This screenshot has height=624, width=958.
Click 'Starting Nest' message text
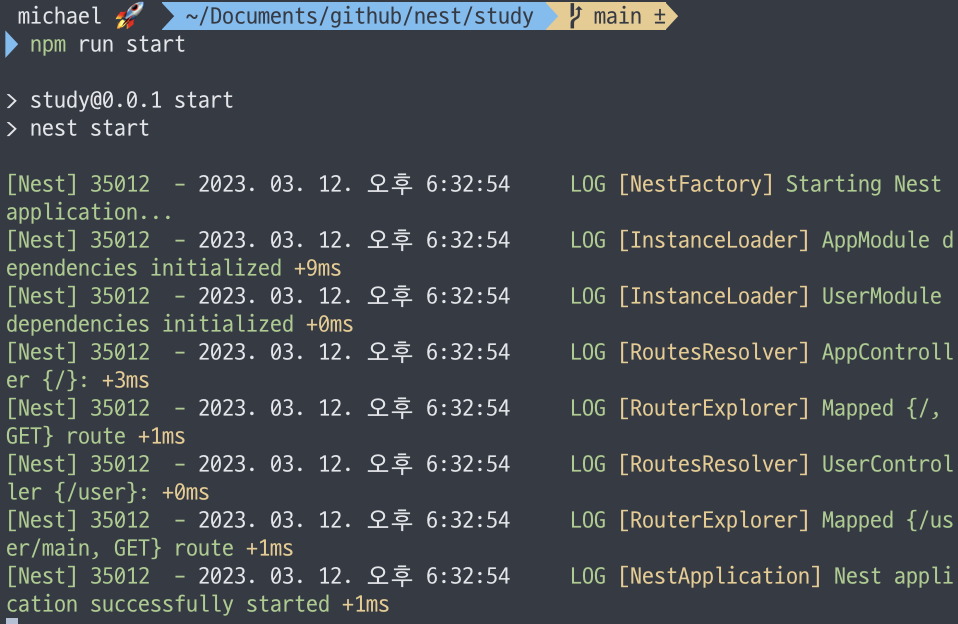[863, 184]
